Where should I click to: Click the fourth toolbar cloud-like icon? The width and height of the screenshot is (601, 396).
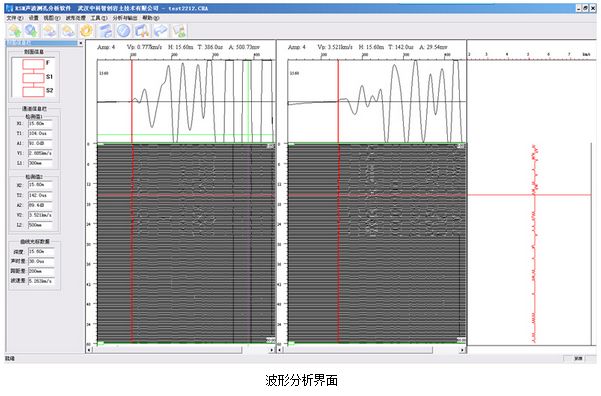pos(68,31)
